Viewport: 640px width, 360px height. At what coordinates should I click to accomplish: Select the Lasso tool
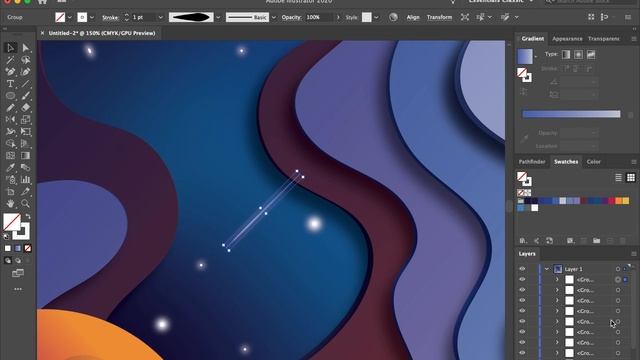[x=25, y=60]
